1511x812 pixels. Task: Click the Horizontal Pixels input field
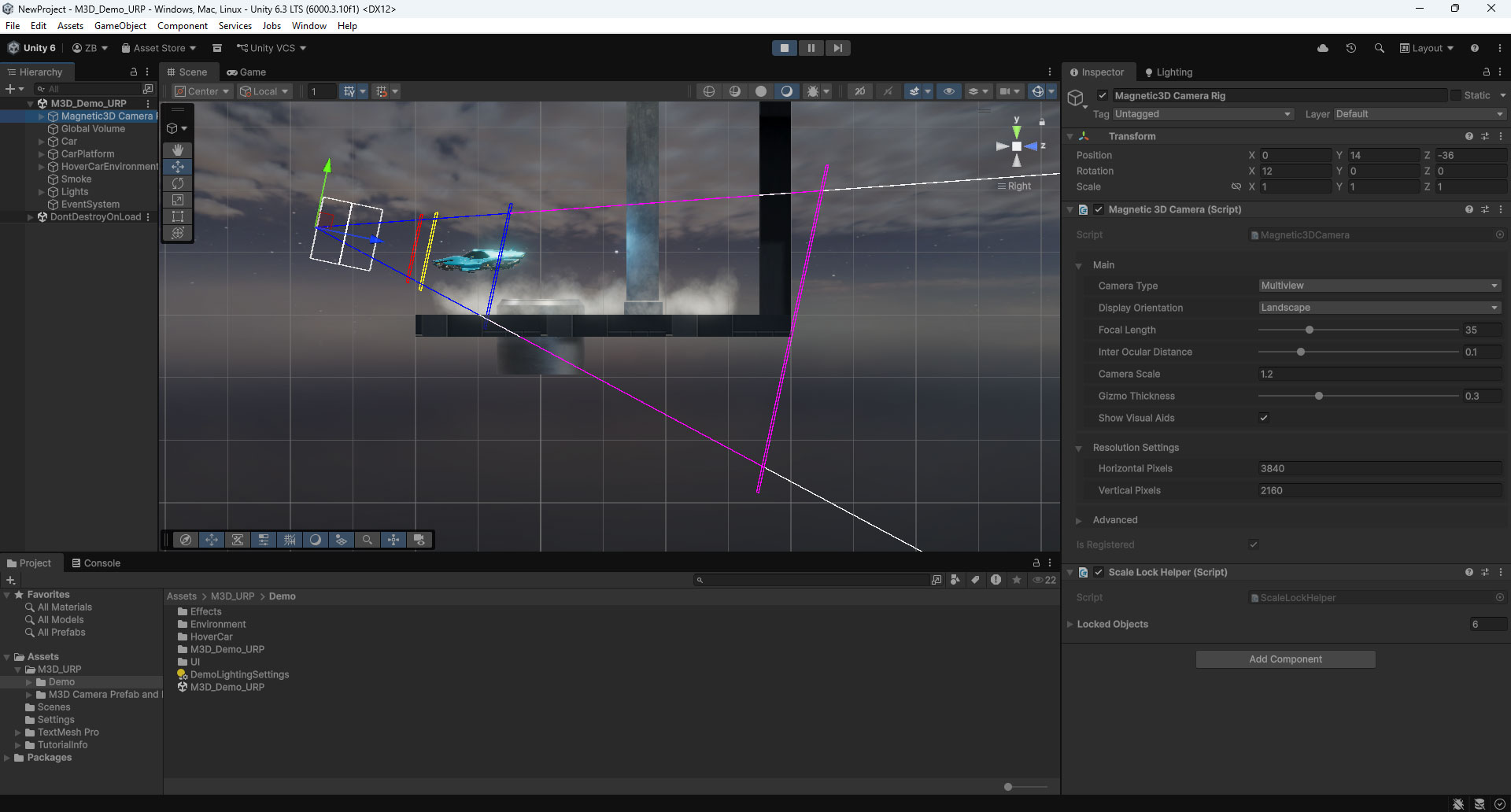tap(1377, 468)
